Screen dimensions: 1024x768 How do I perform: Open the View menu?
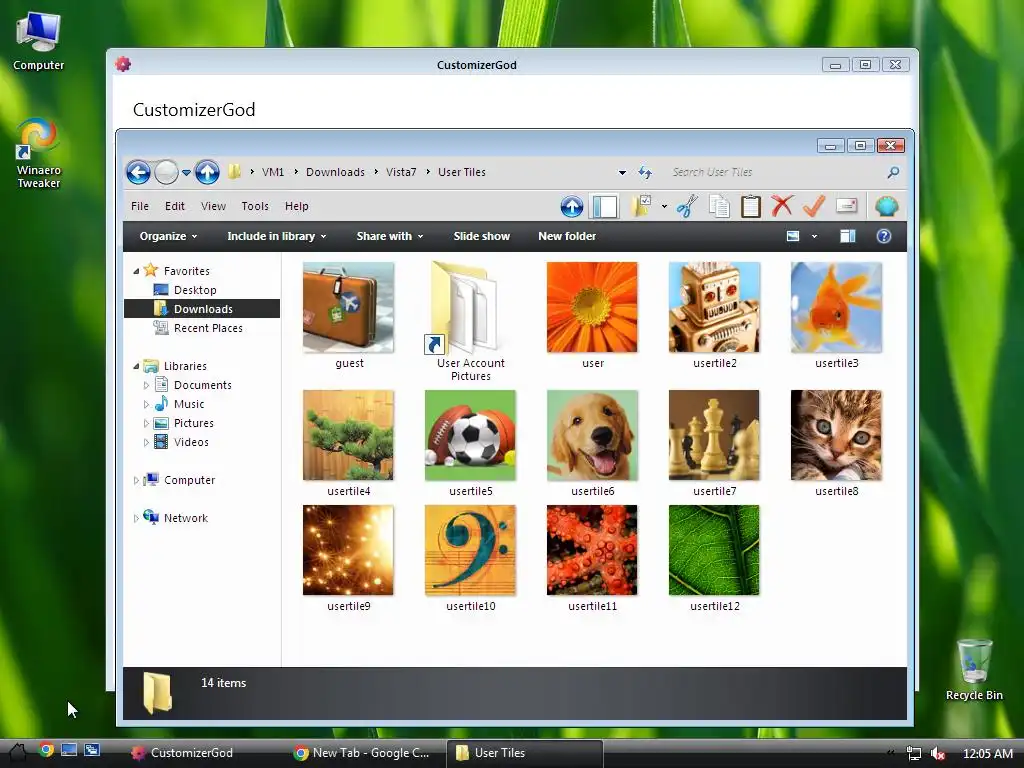[213, 206]
